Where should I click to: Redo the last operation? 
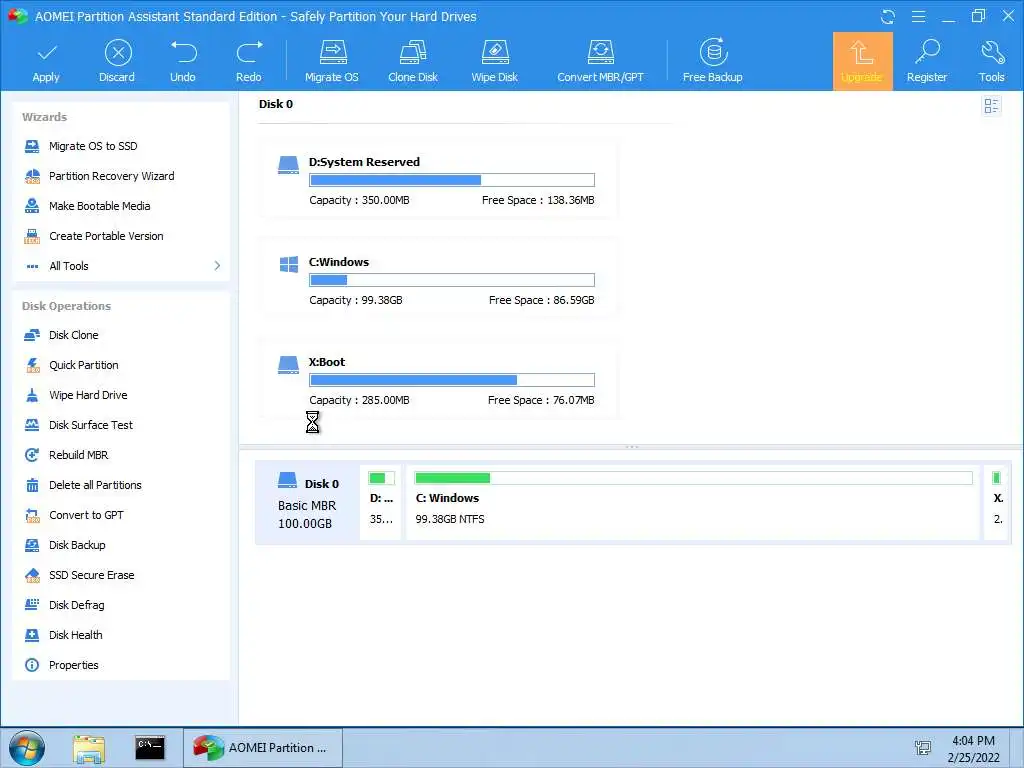click(249, 63)
